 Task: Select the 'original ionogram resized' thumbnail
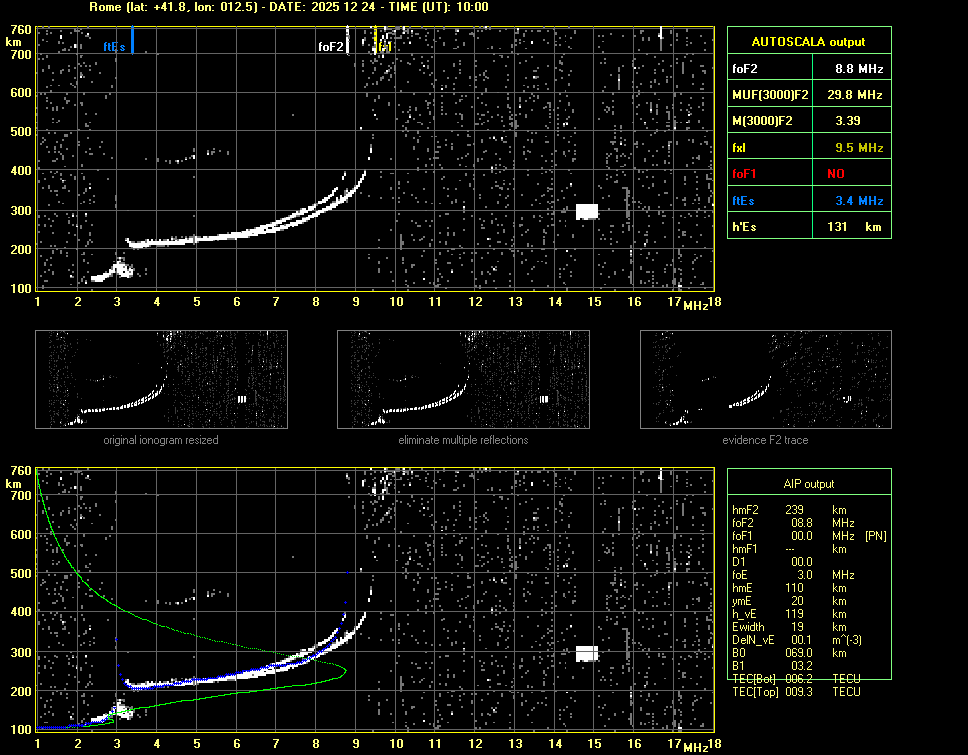click(161, 379)
